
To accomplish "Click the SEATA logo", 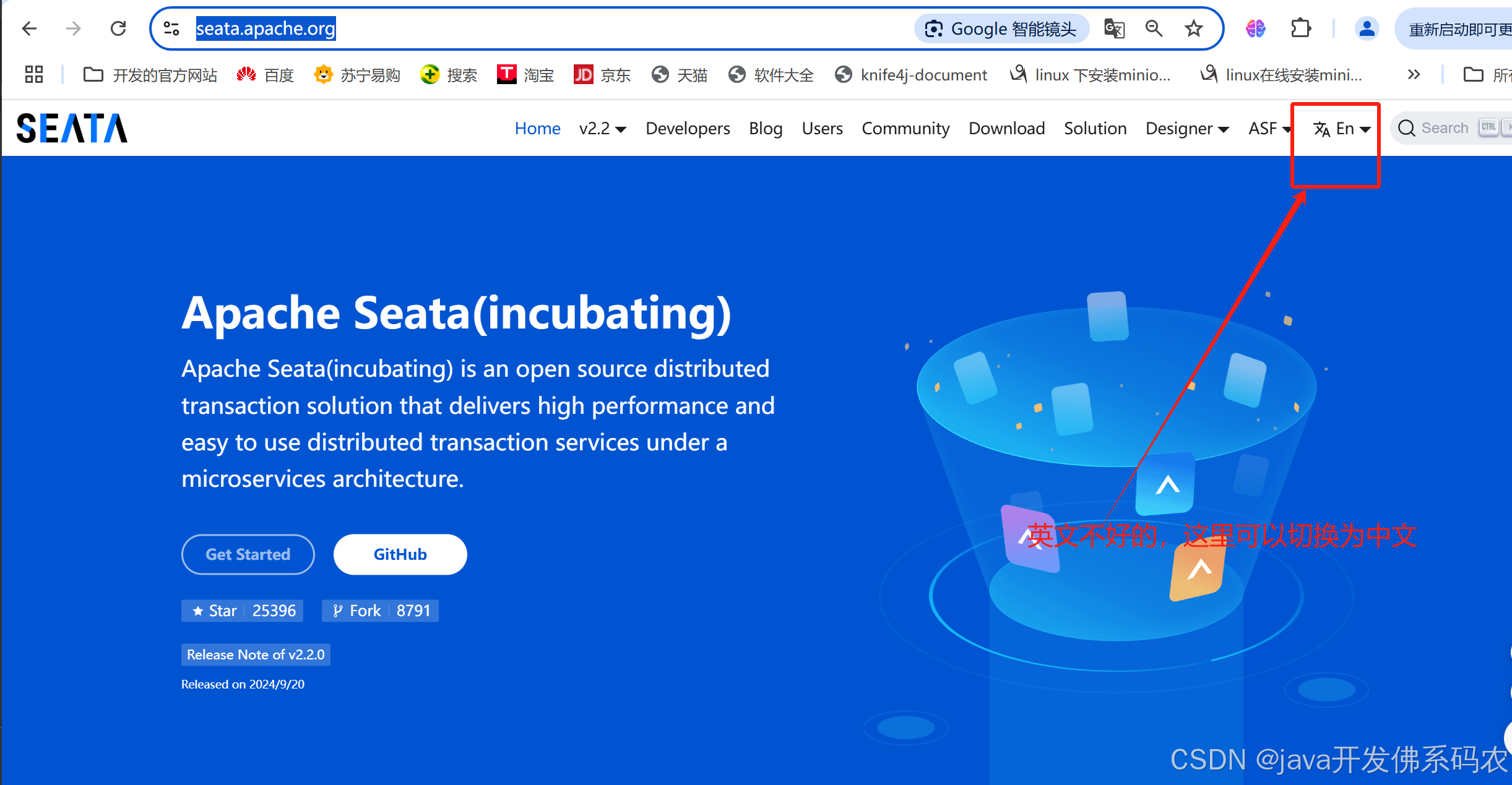I will (x=71, y=127).
